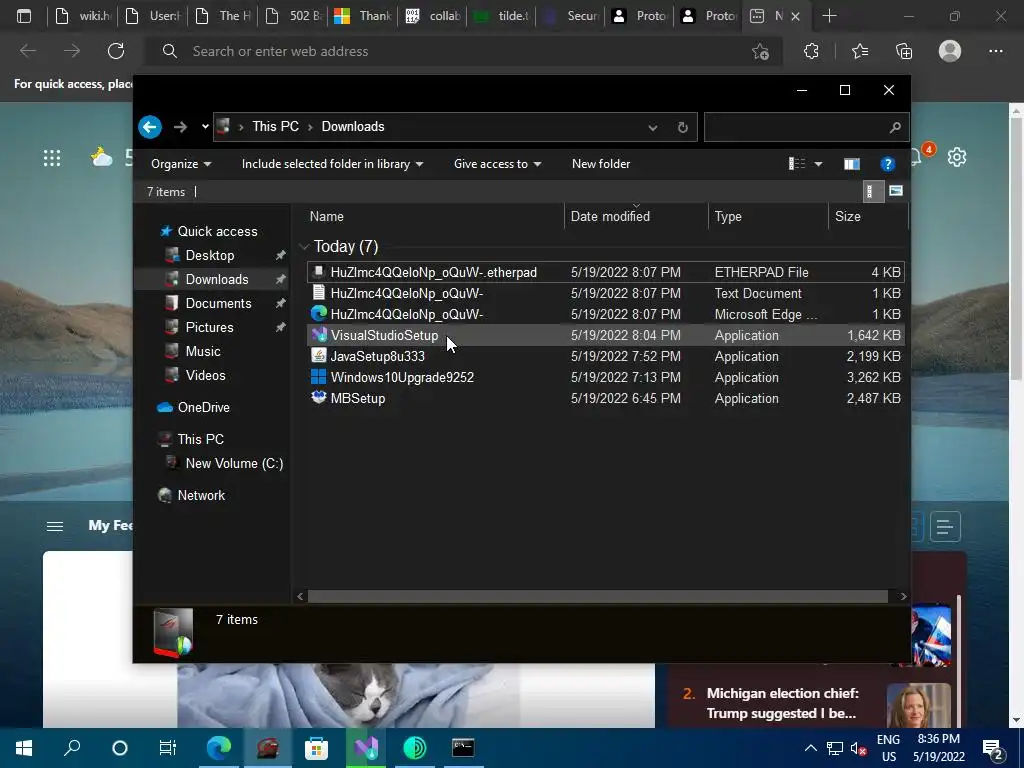The height and width of the screenshot is (768, 1024).
Task: Open Videos in the navigation pane
Action: (x=205, y=376)
